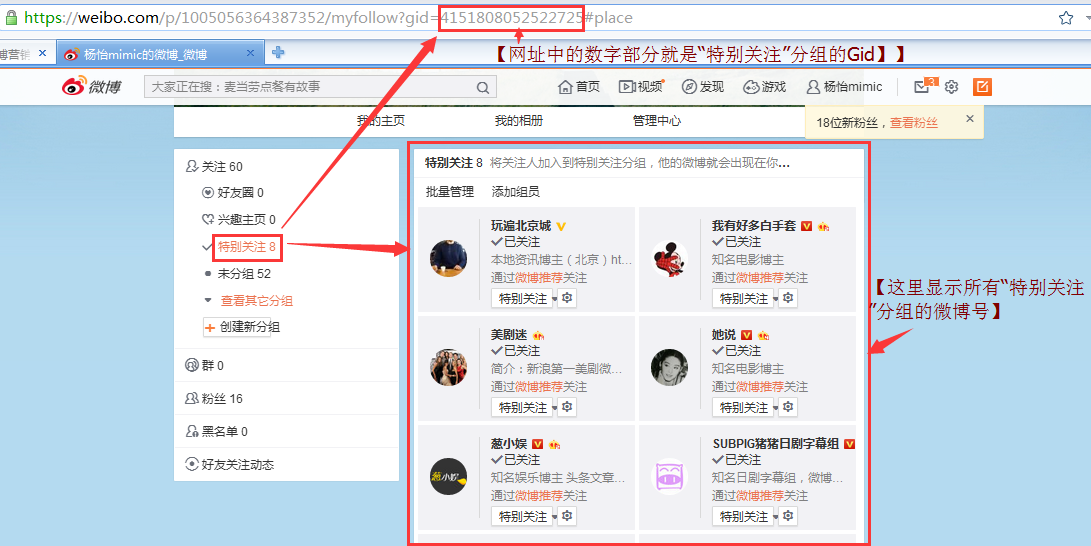Open 玩遍北京城 profile avatar
The width and height of the screenshot is (1091, 546).
click(x=448, y=259)
